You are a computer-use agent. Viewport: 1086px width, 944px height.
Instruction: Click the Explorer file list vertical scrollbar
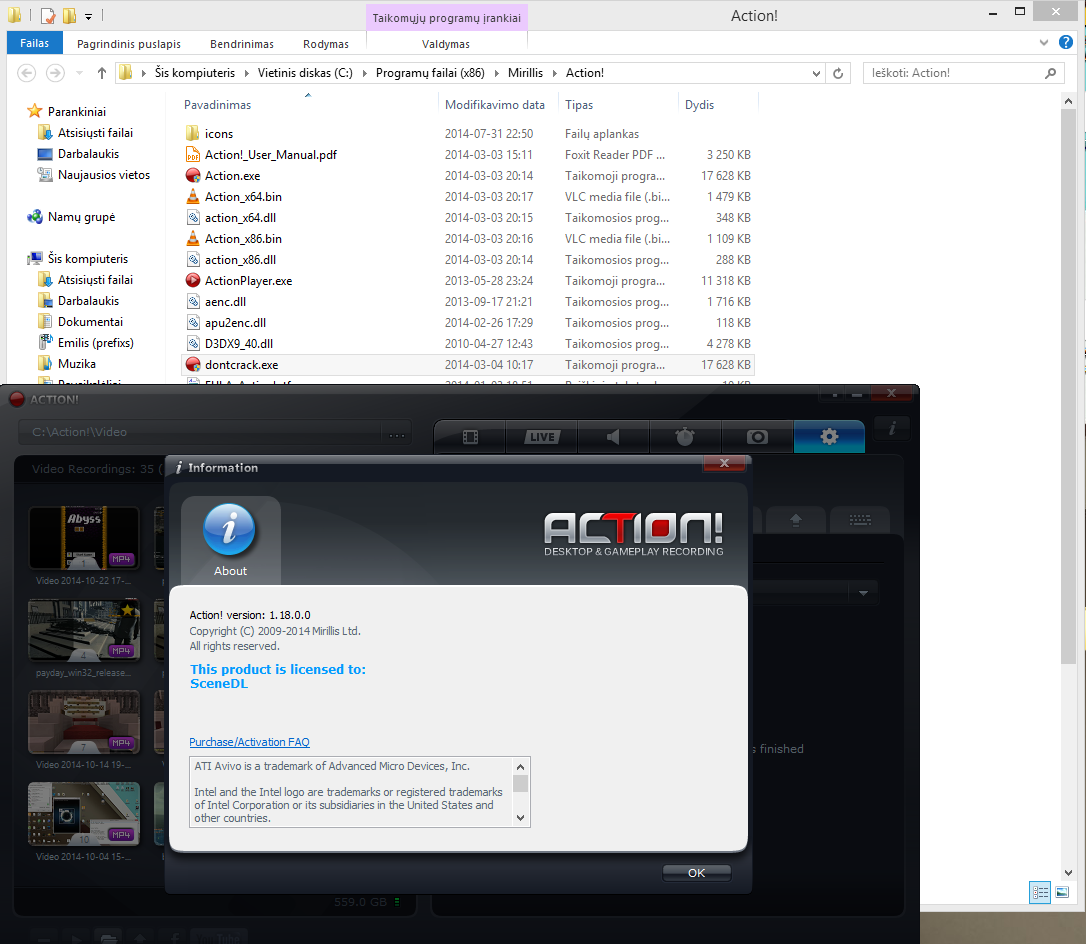click(1068, 385)
